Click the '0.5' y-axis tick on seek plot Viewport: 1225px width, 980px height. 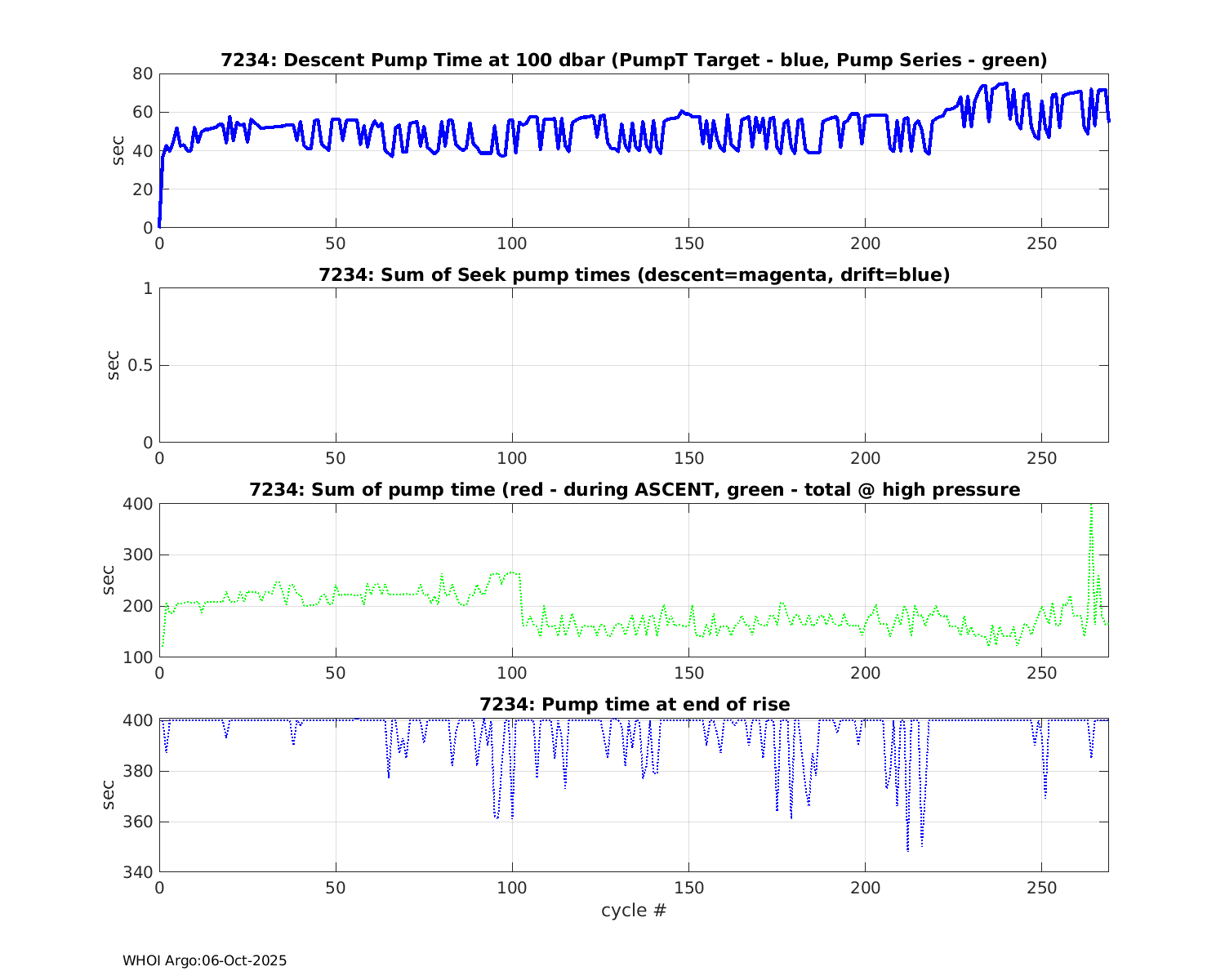[137, 366]
